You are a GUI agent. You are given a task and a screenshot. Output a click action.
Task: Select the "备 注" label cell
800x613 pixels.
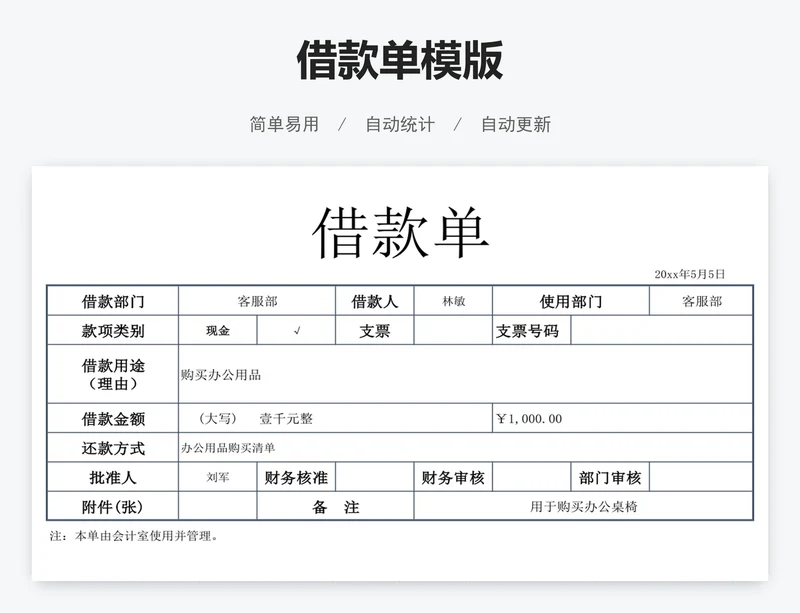336,506
